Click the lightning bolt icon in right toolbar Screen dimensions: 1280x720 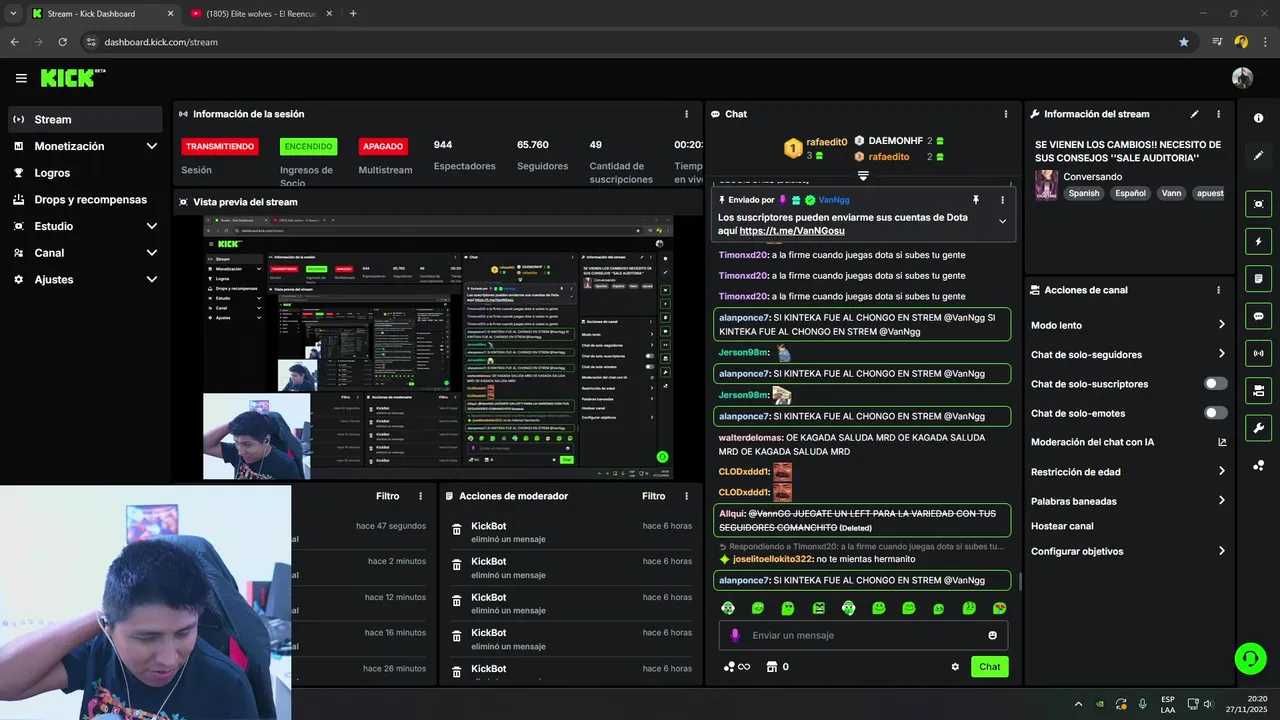[x=1258, y=242]
